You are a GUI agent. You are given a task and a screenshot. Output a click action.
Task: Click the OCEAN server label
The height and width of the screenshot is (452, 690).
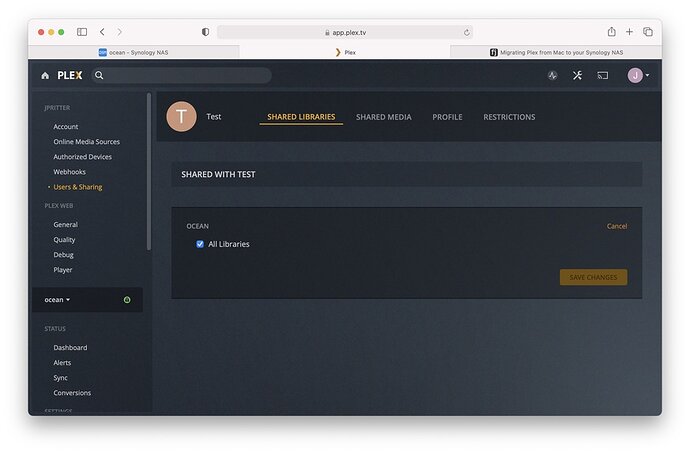198,226
